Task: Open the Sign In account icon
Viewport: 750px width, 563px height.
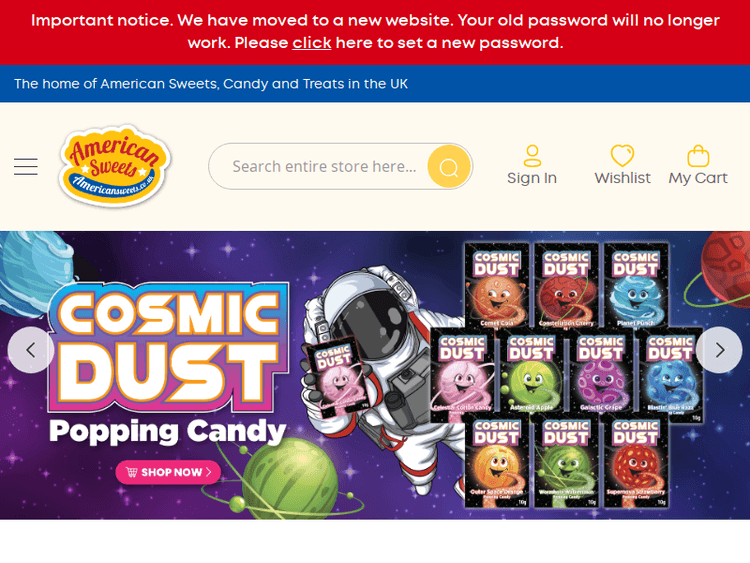Action: (532, 156)
